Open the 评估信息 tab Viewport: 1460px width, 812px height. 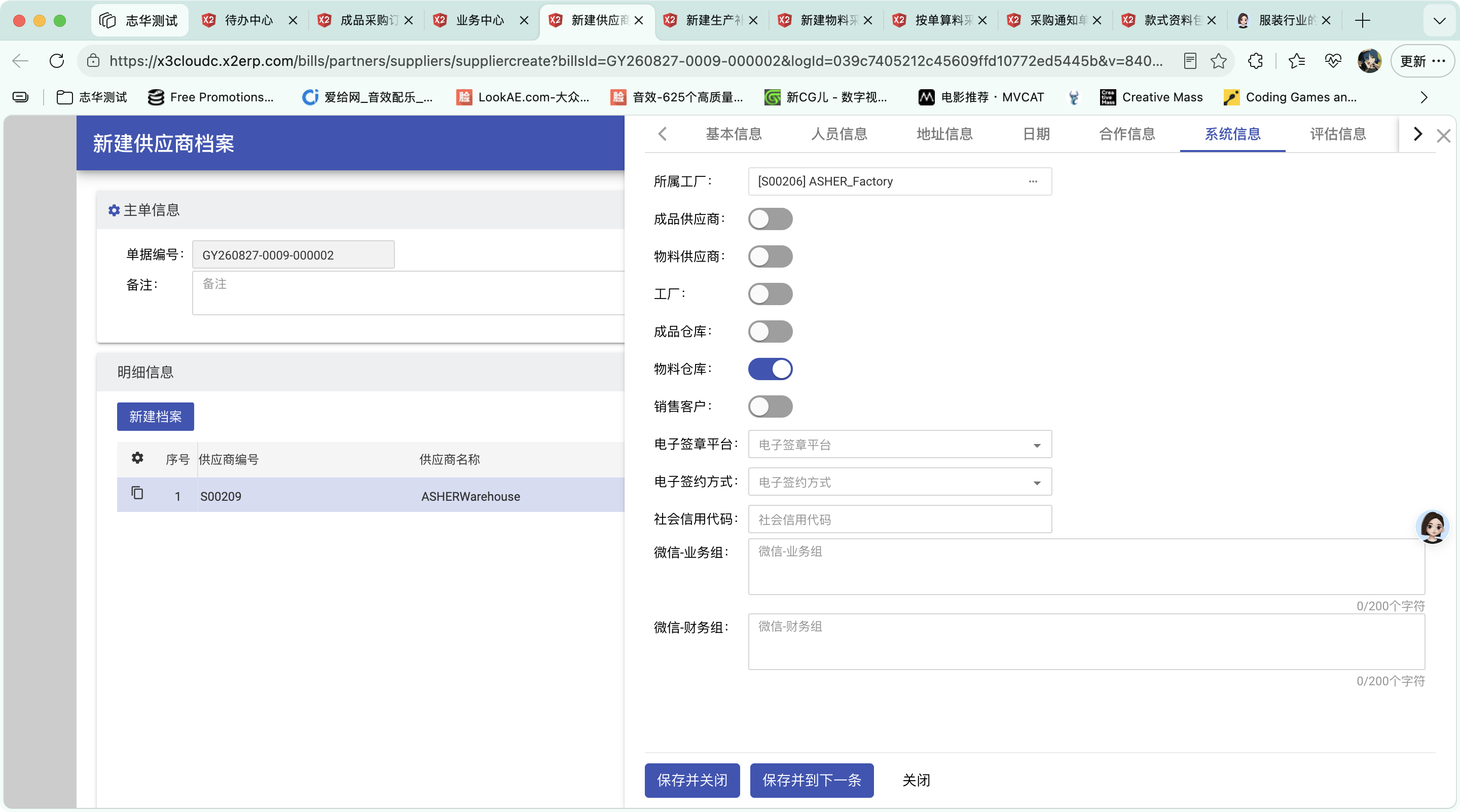click(1338, 134)
